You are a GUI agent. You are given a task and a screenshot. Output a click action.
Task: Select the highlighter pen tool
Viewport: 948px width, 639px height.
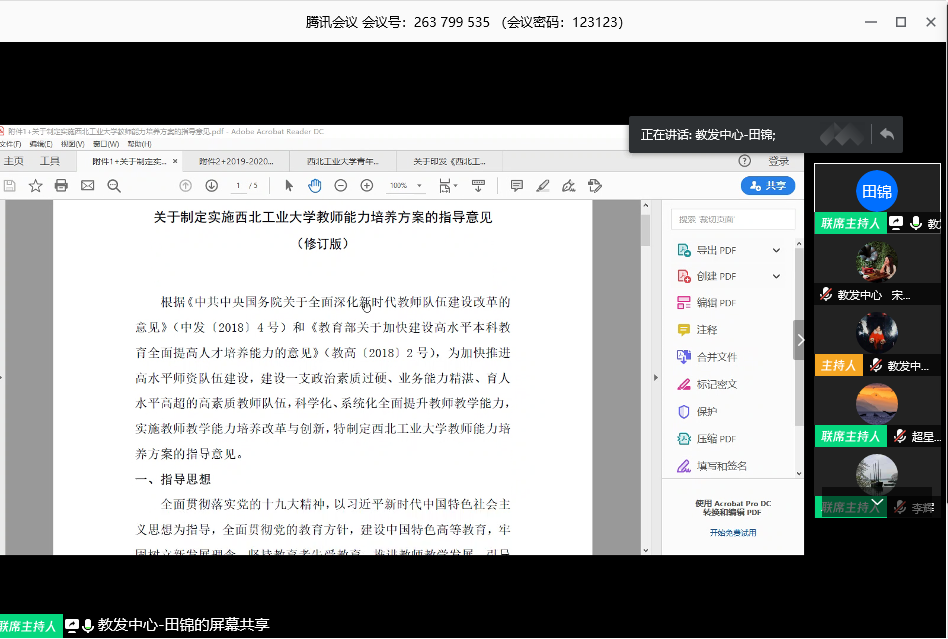point(543,186)
